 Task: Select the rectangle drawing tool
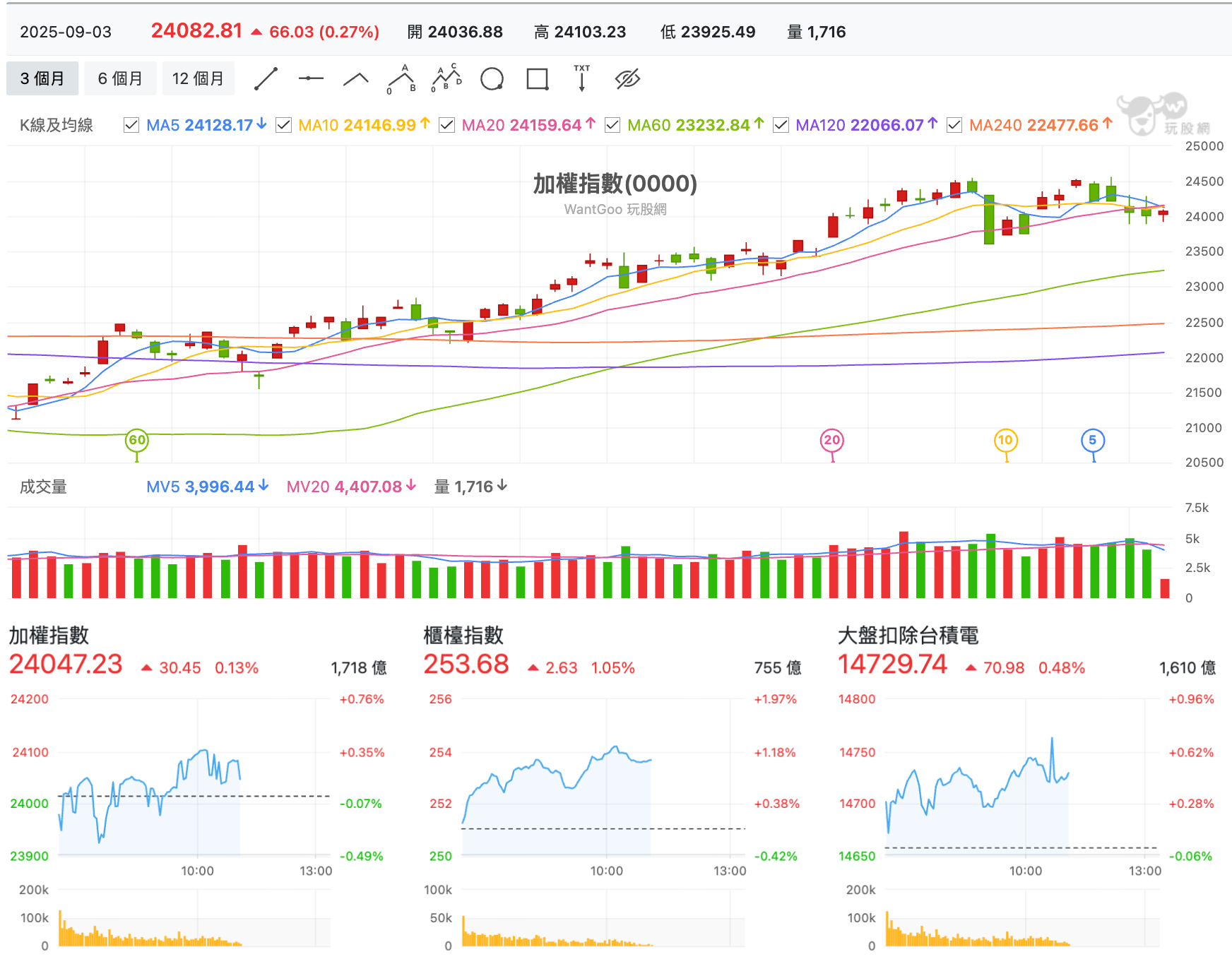(538, 79)
